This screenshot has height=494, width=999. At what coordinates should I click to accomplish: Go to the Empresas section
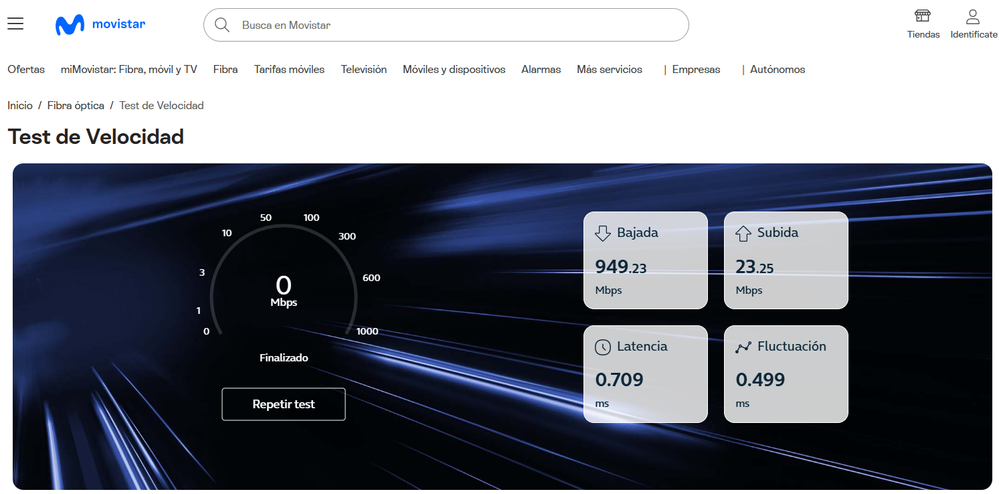click(695, 70)
